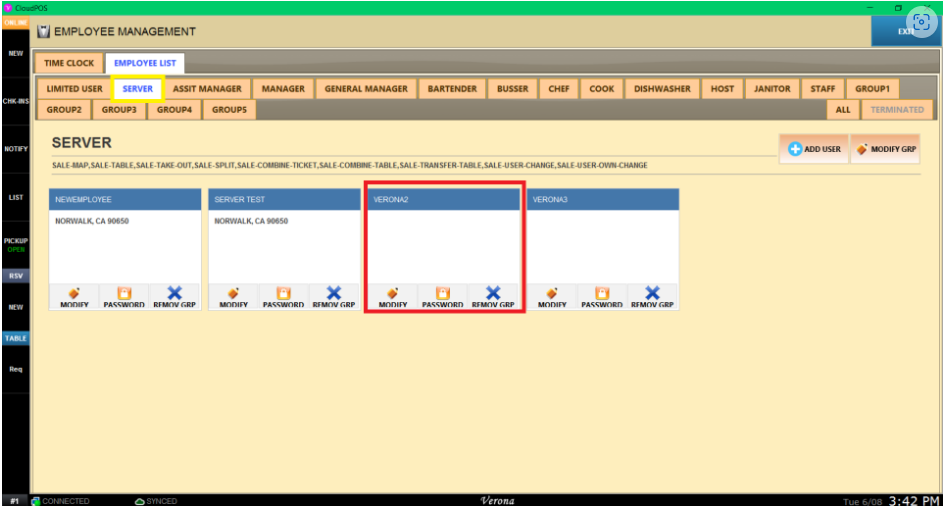The image size is (943, 508).
Task: Remove VERONA2 from group with X icon
Action: pyautogui.click(x=492, y=293)
